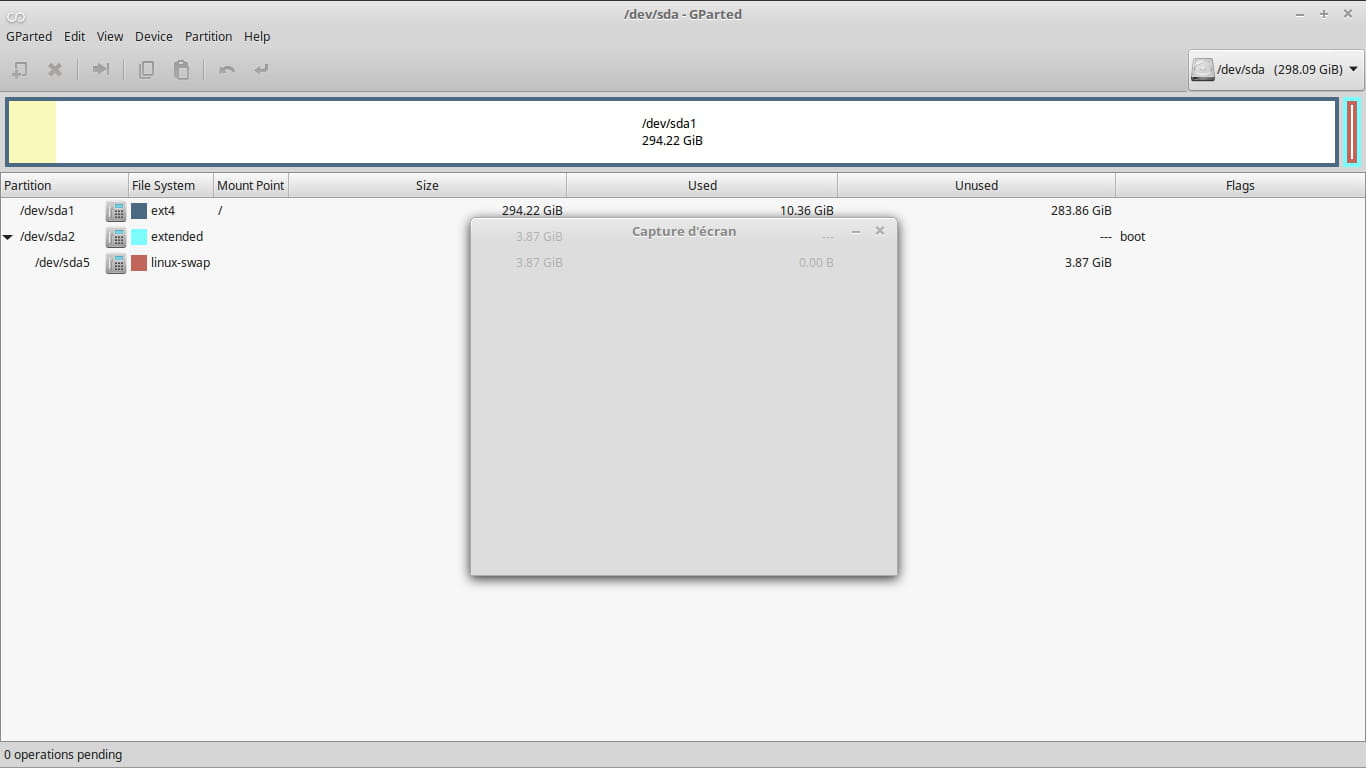Click the Capture d'écran window title bar
Viewport: 1366px width, 768px height.
tap(684, 231)
